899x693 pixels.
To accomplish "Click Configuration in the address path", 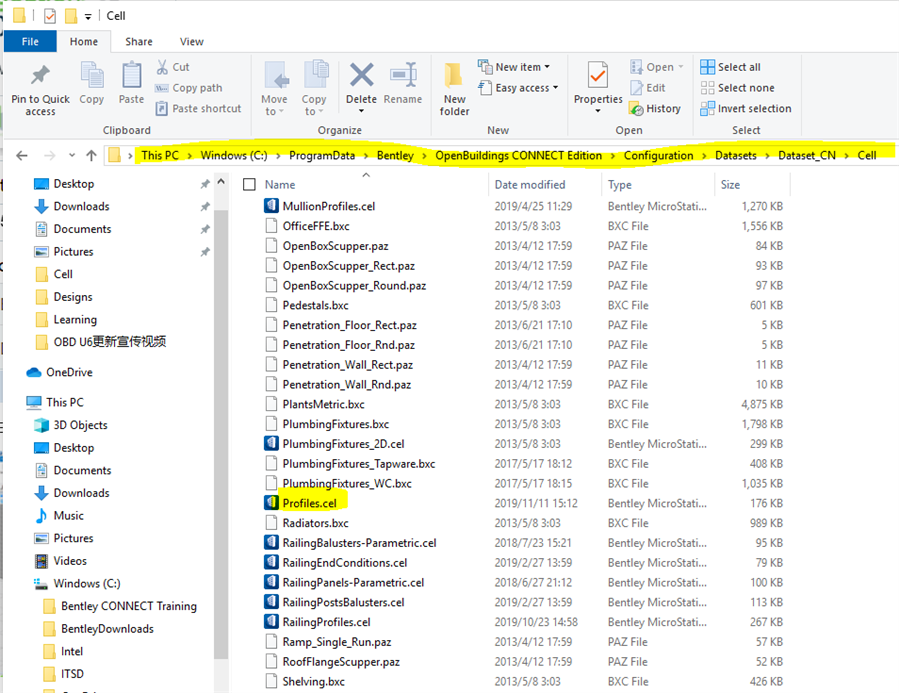I will coord(658,155).
